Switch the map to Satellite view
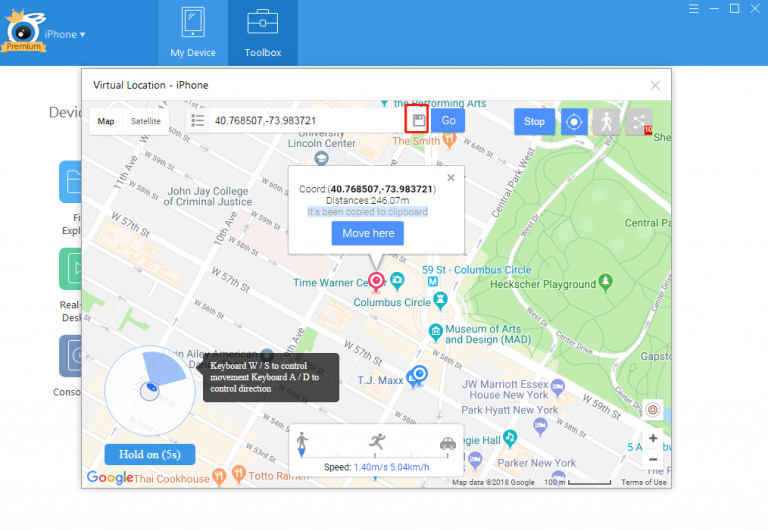The width and height of the screenshot is (768, 531). pos(146,121)
